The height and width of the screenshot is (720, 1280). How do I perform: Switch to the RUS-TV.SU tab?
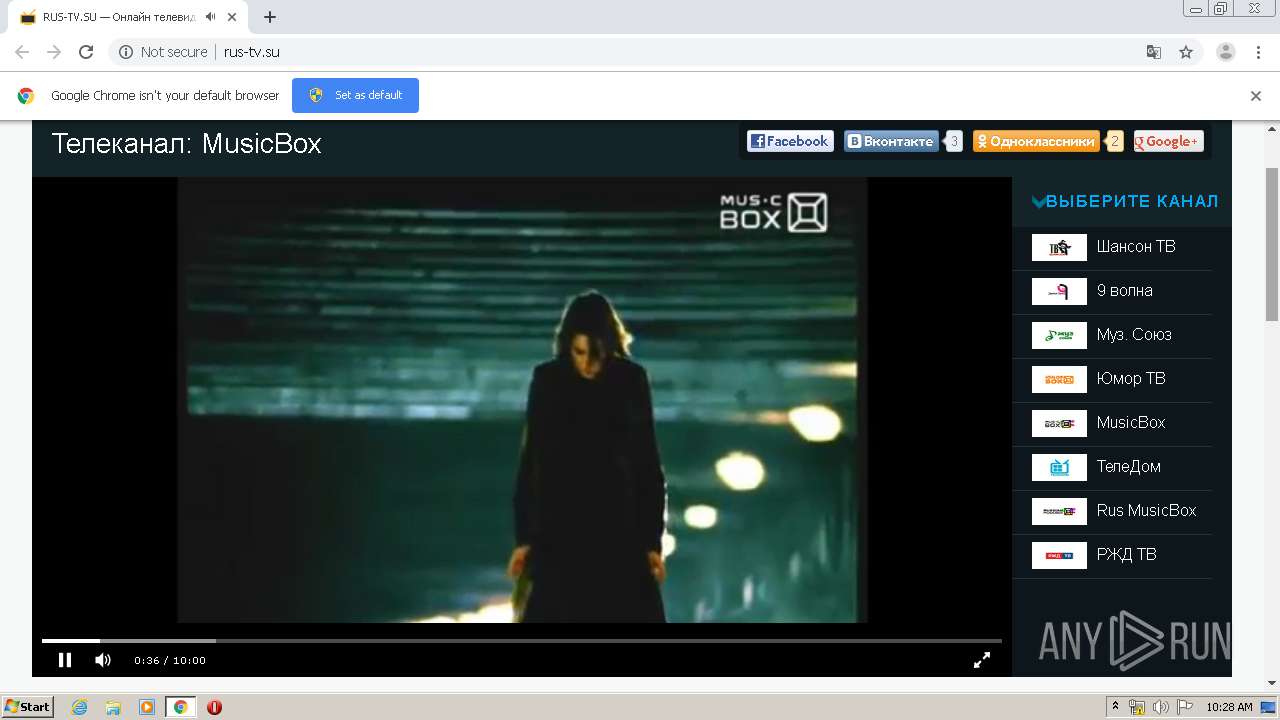(x=130, y=17)
